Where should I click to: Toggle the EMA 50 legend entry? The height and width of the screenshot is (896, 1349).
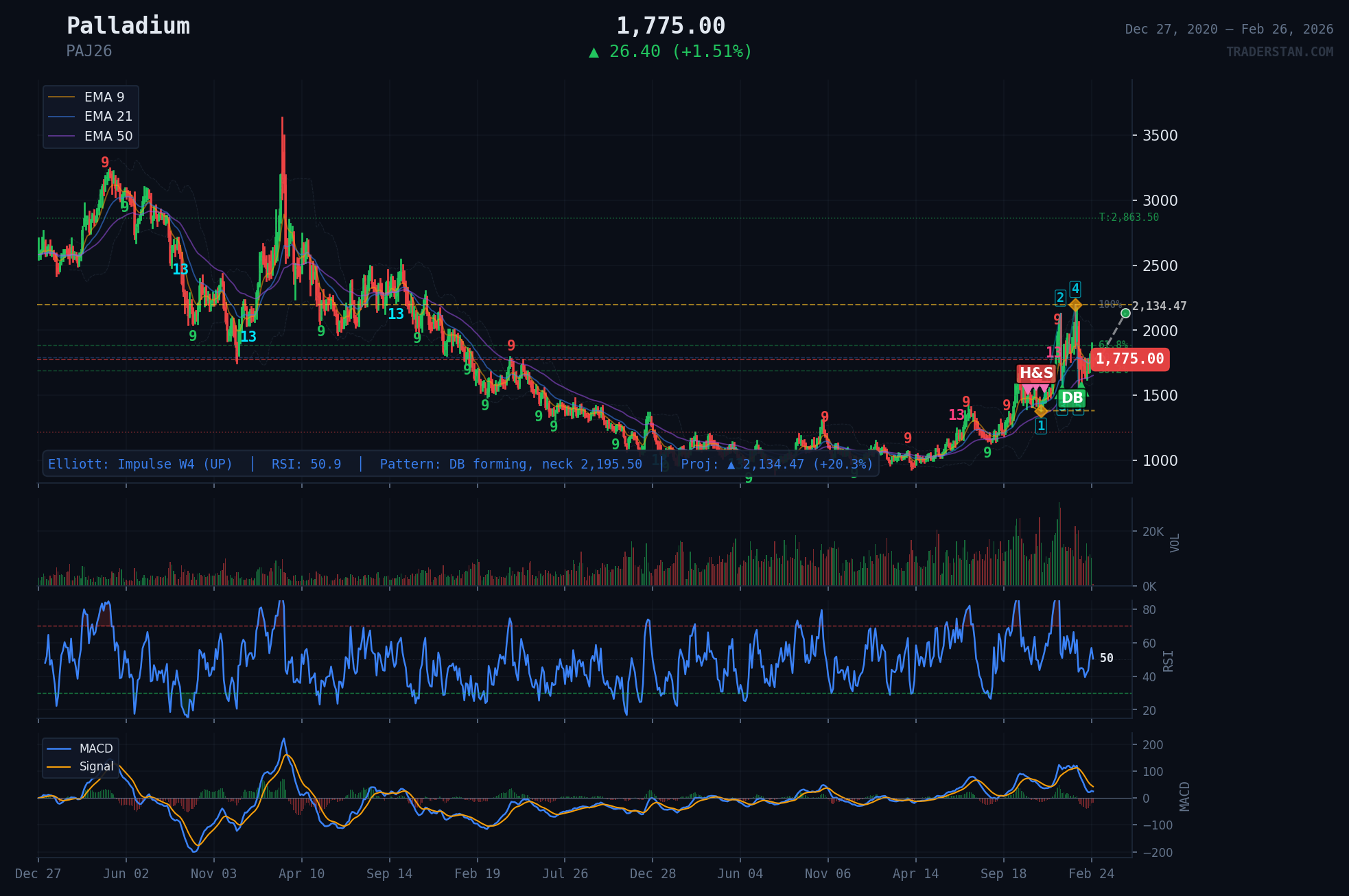[x=108, y=137]
